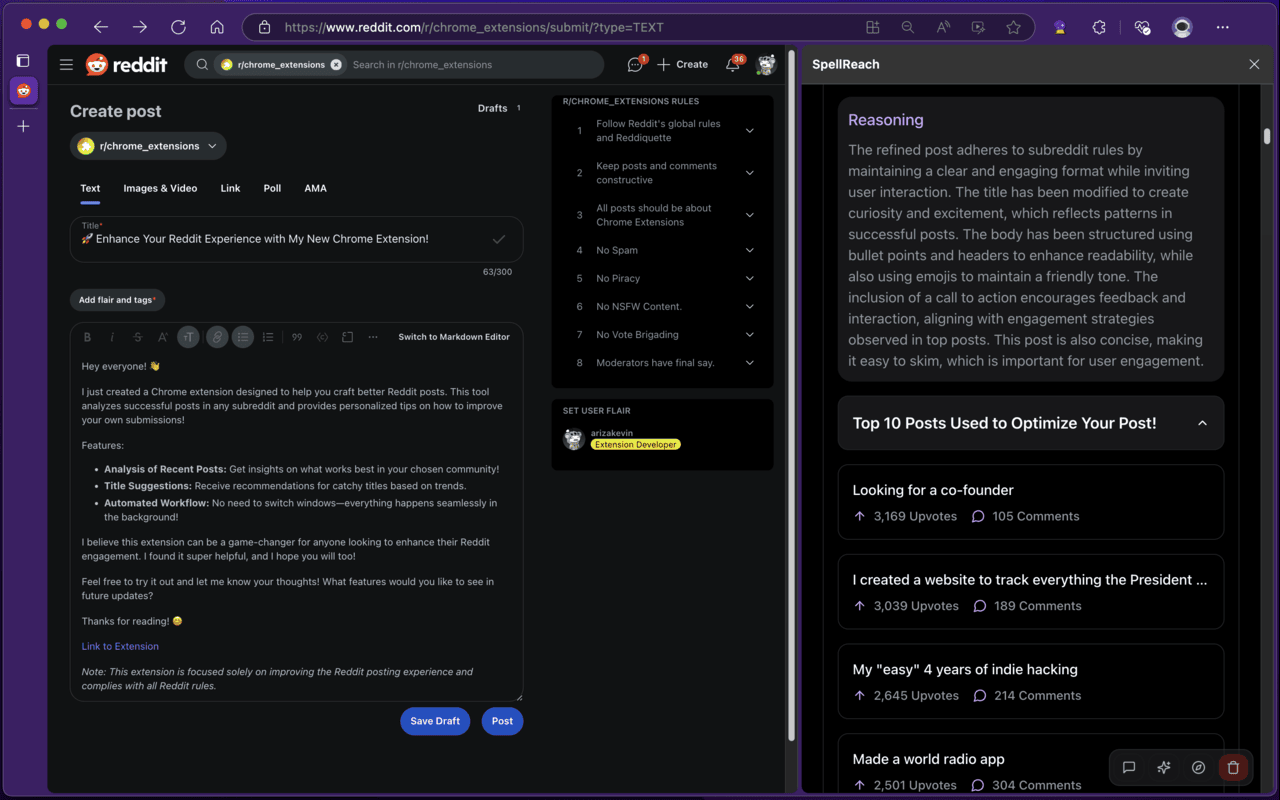1280x800 pixels.
Task: Insert a code block from editor toolbar
Action: point(347,337)
